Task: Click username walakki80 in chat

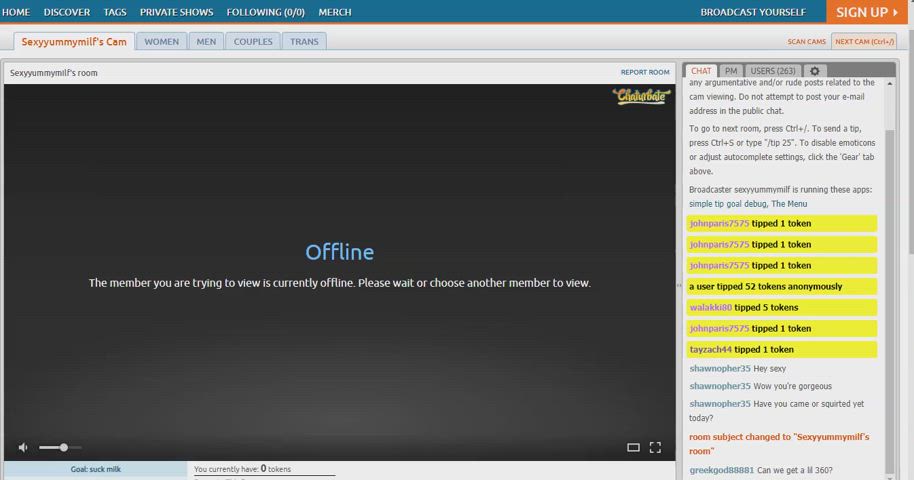Action: click(711, 307)
